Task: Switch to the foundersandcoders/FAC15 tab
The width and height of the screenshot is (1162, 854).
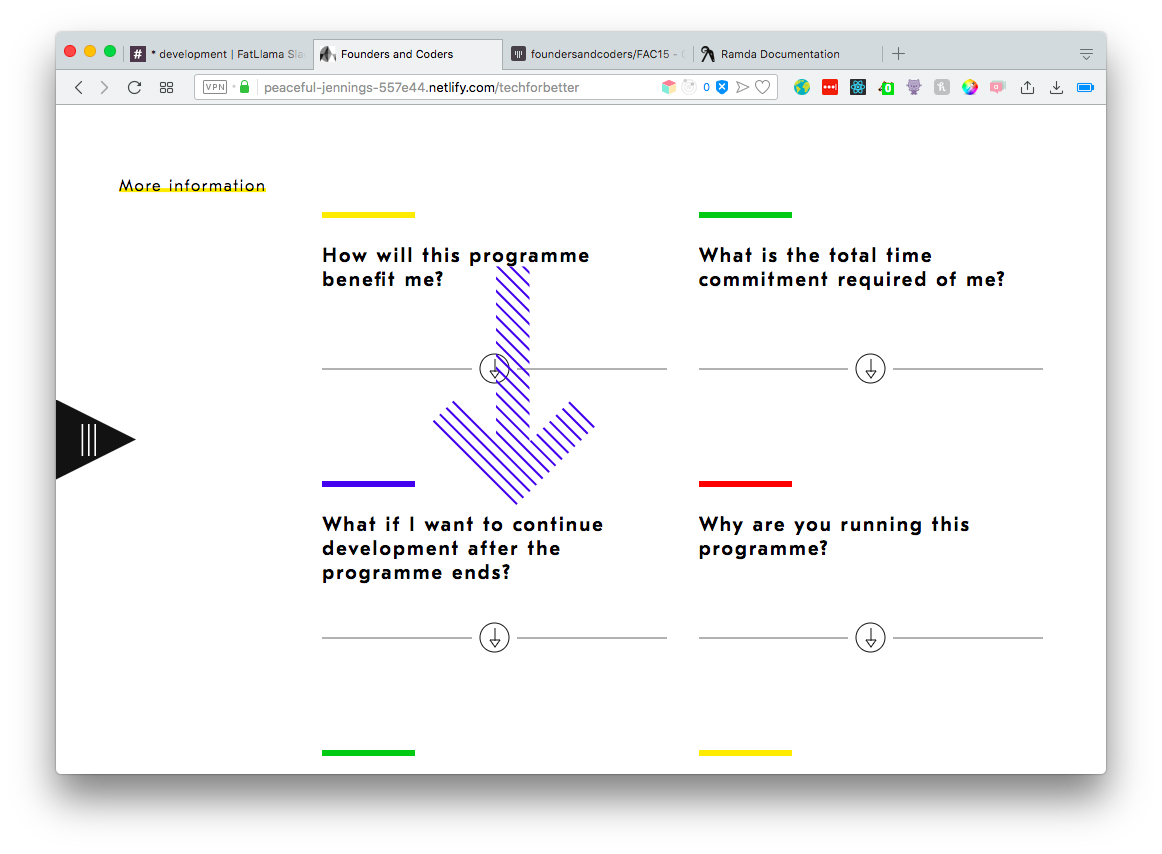Action: (599, 54)
